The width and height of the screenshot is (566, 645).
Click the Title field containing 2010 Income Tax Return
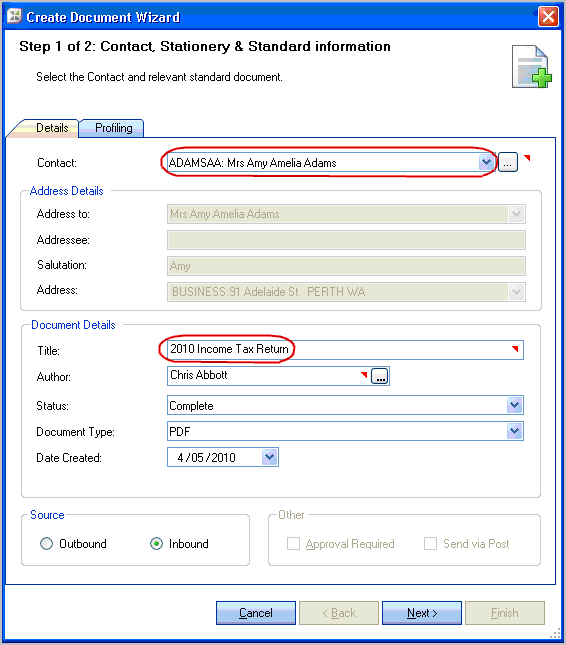pyautogui.click(x=345, y=350)
